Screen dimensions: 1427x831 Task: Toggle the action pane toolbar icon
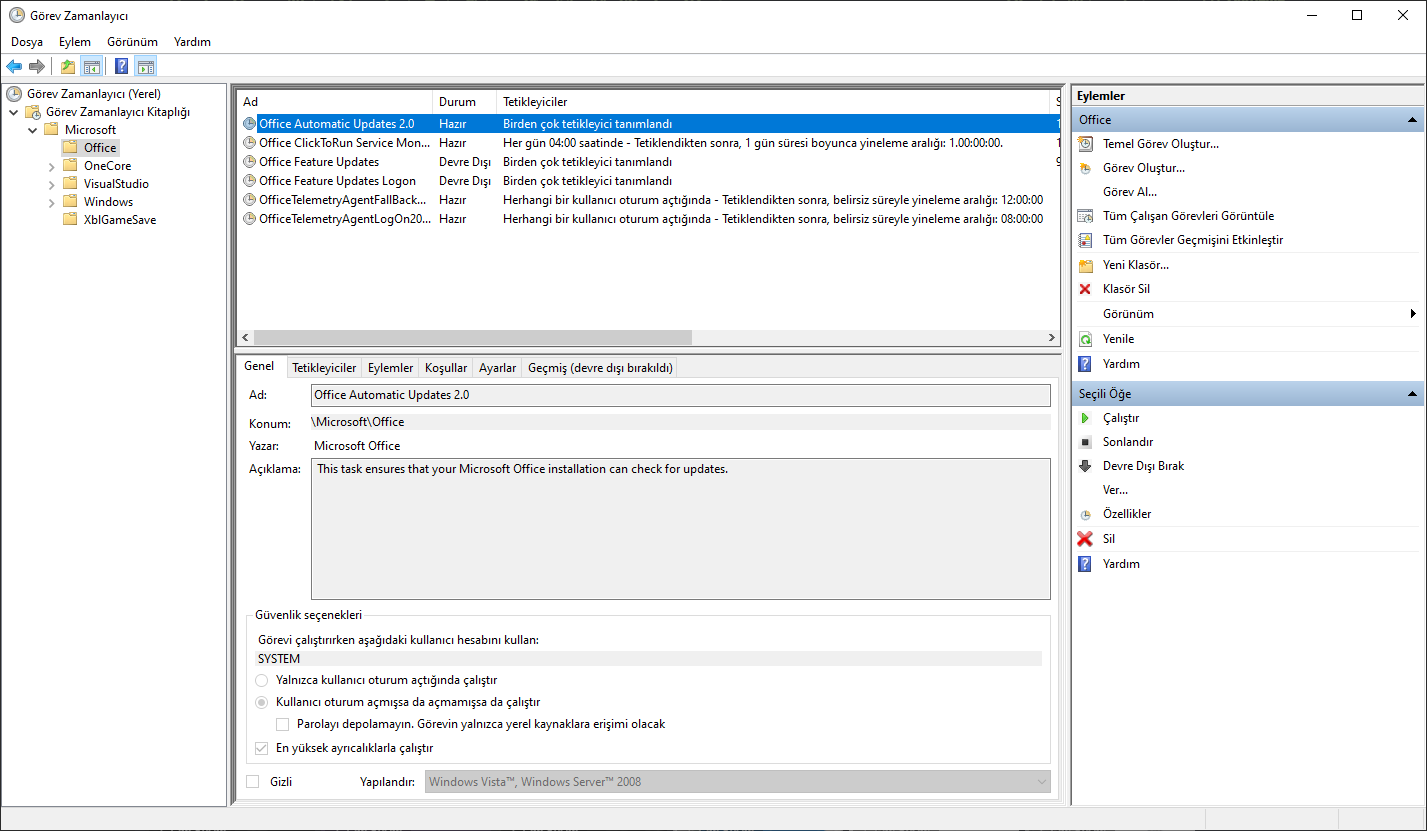pyautogui.click(x=146, y=67)
